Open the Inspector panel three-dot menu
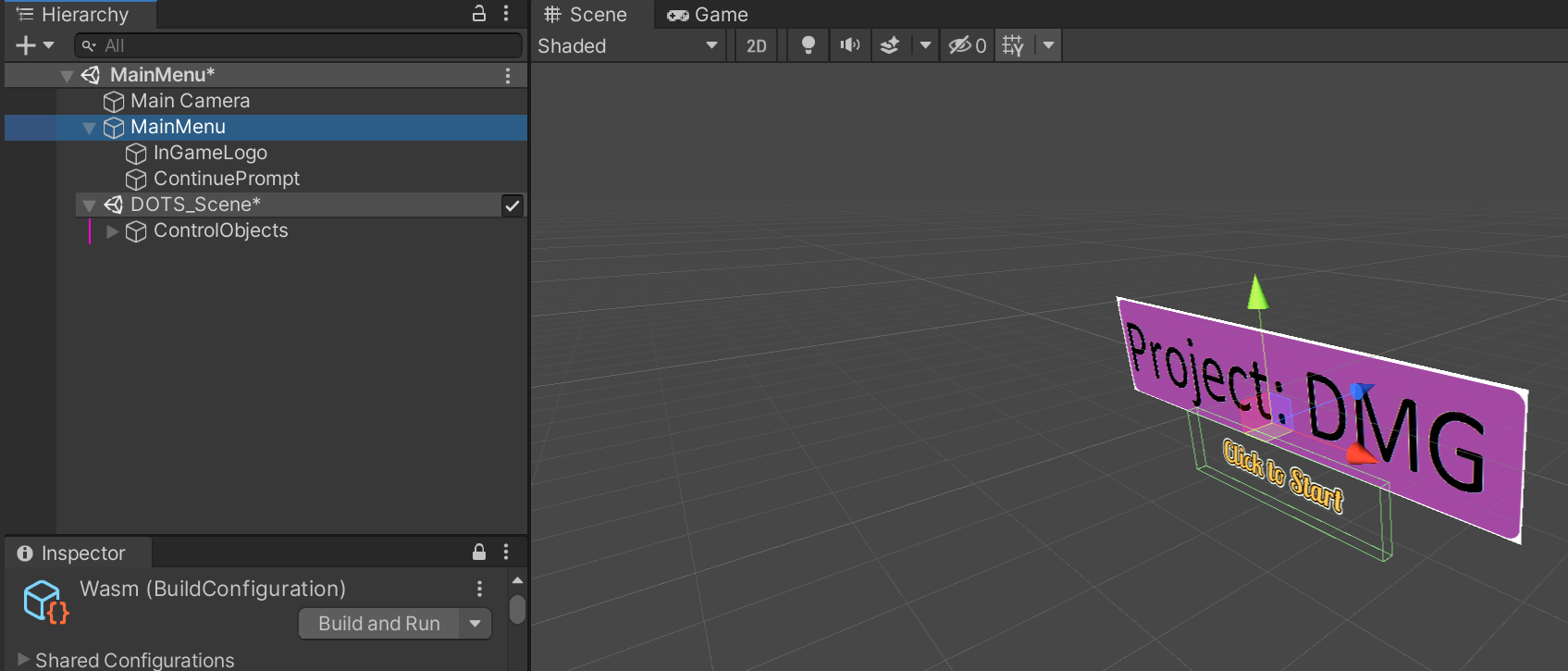Image resolution: width=1568 pixels, height=671 pixels. click(506, 552)
